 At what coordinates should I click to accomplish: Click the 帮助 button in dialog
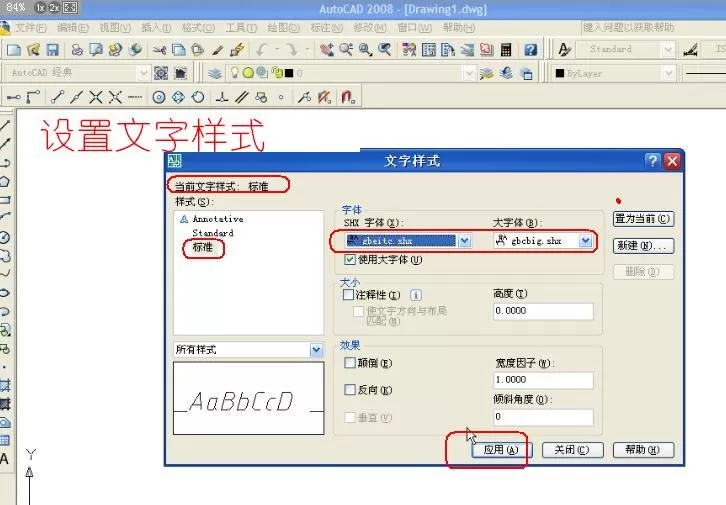point(643,450)
